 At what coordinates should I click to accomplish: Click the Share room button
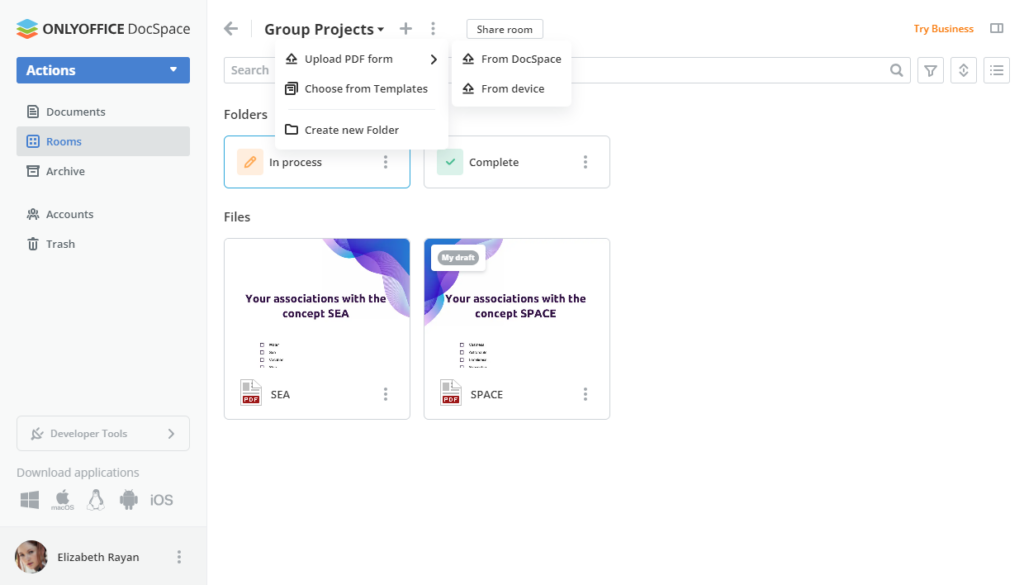coord(504,28)
